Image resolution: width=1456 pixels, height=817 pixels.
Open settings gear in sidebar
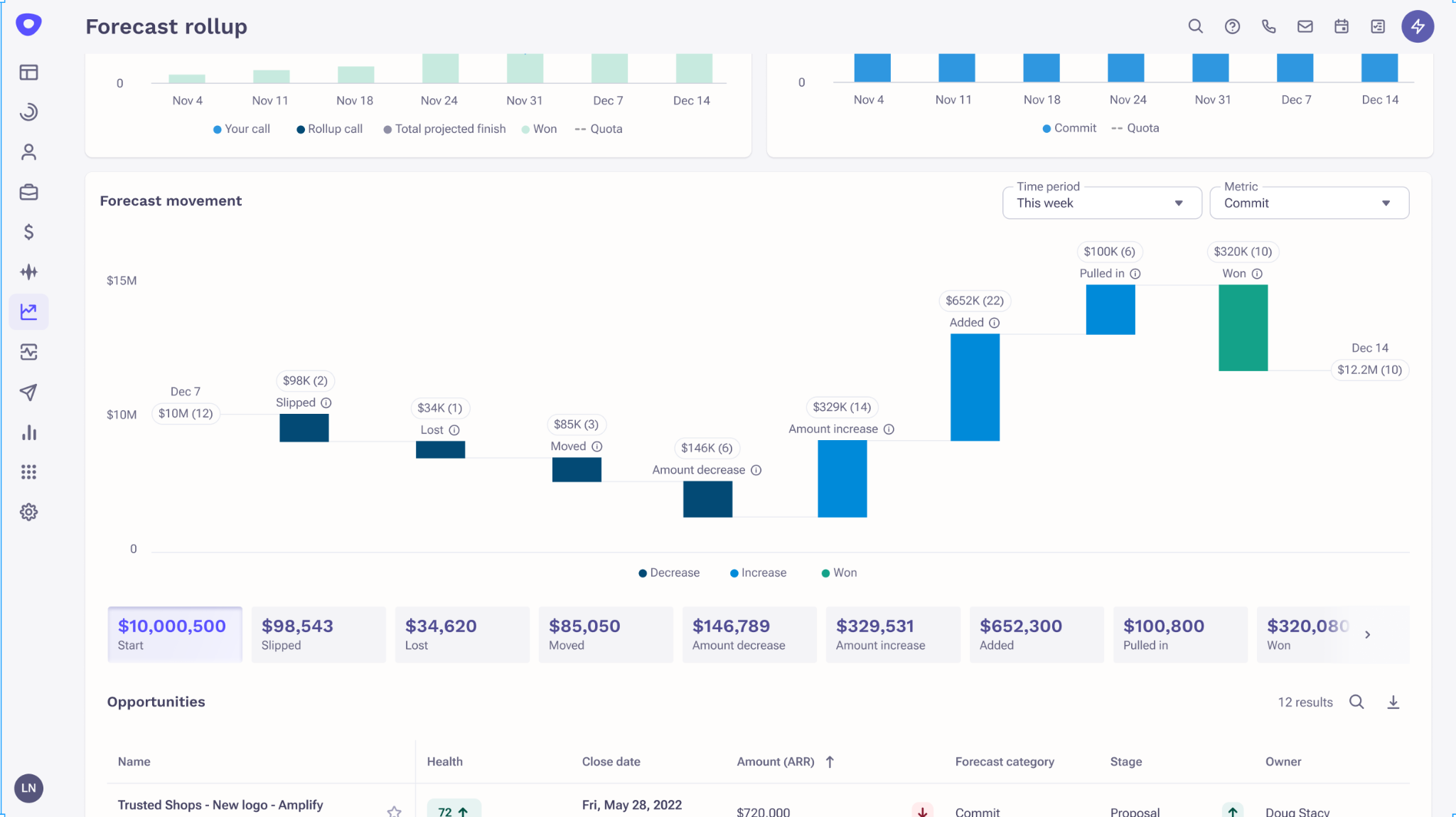28,512
